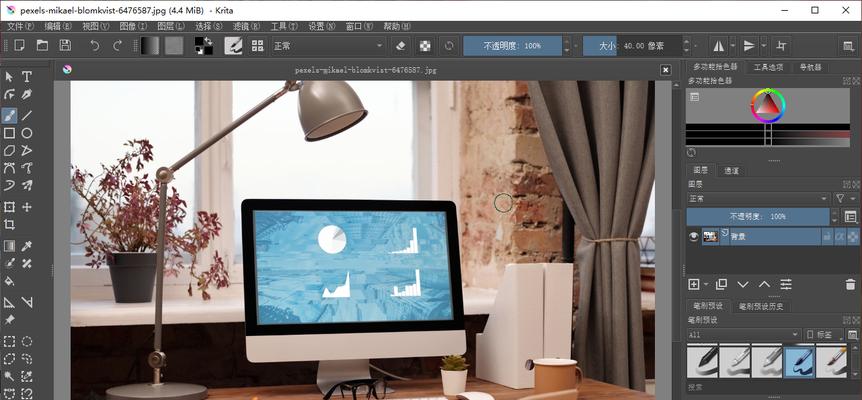This screenshot has height=400, width=862.
Task: Select the Transform tool
Action: tap(9, 207)
